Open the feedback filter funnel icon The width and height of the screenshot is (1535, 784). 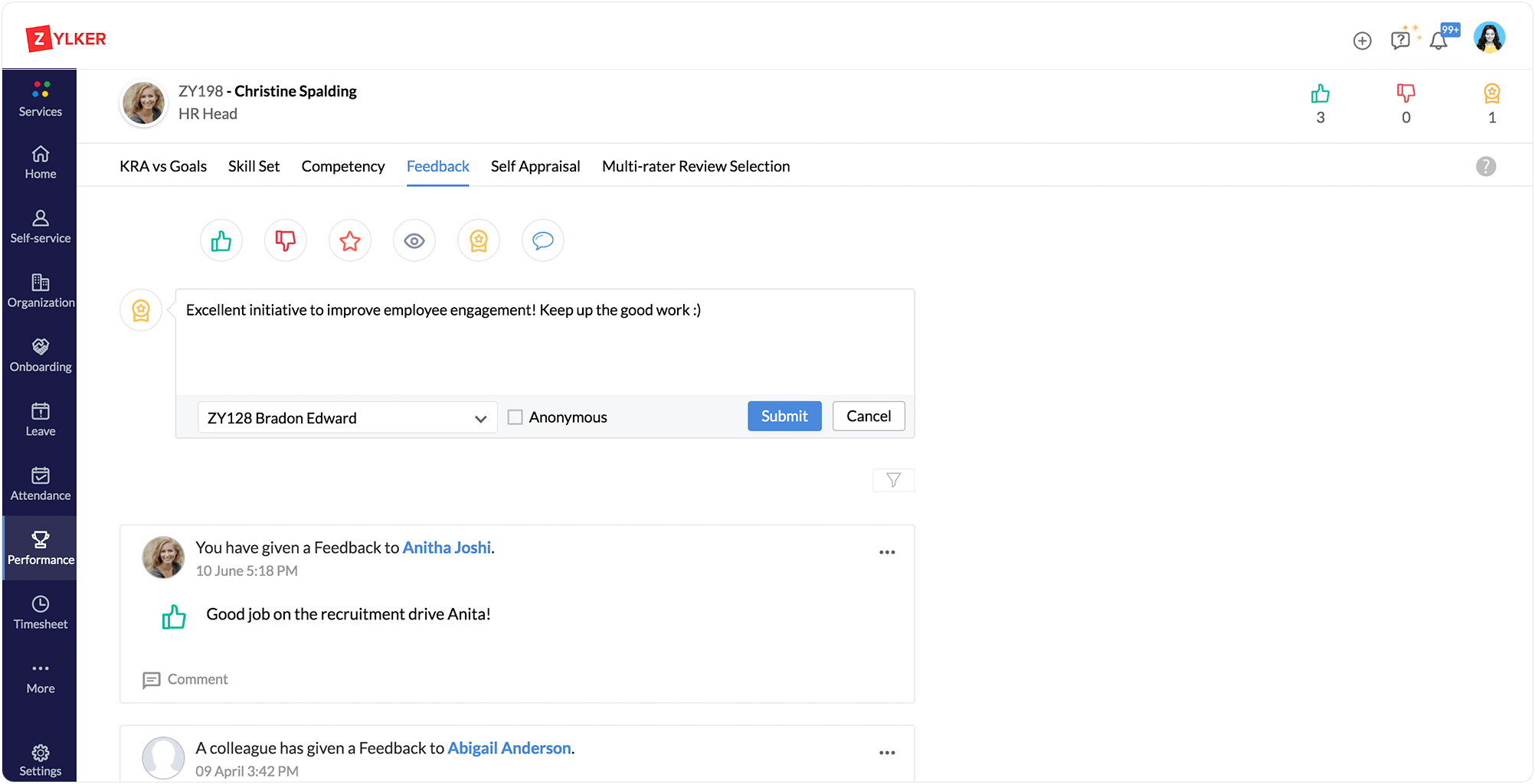click(893, 480)
